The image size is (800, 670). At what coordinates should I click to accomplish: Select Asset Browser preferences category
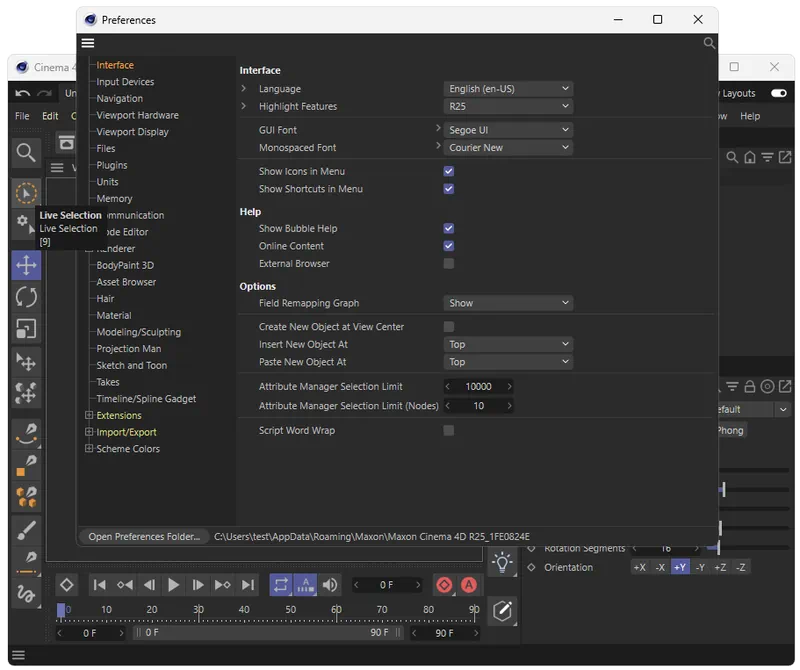126,282
